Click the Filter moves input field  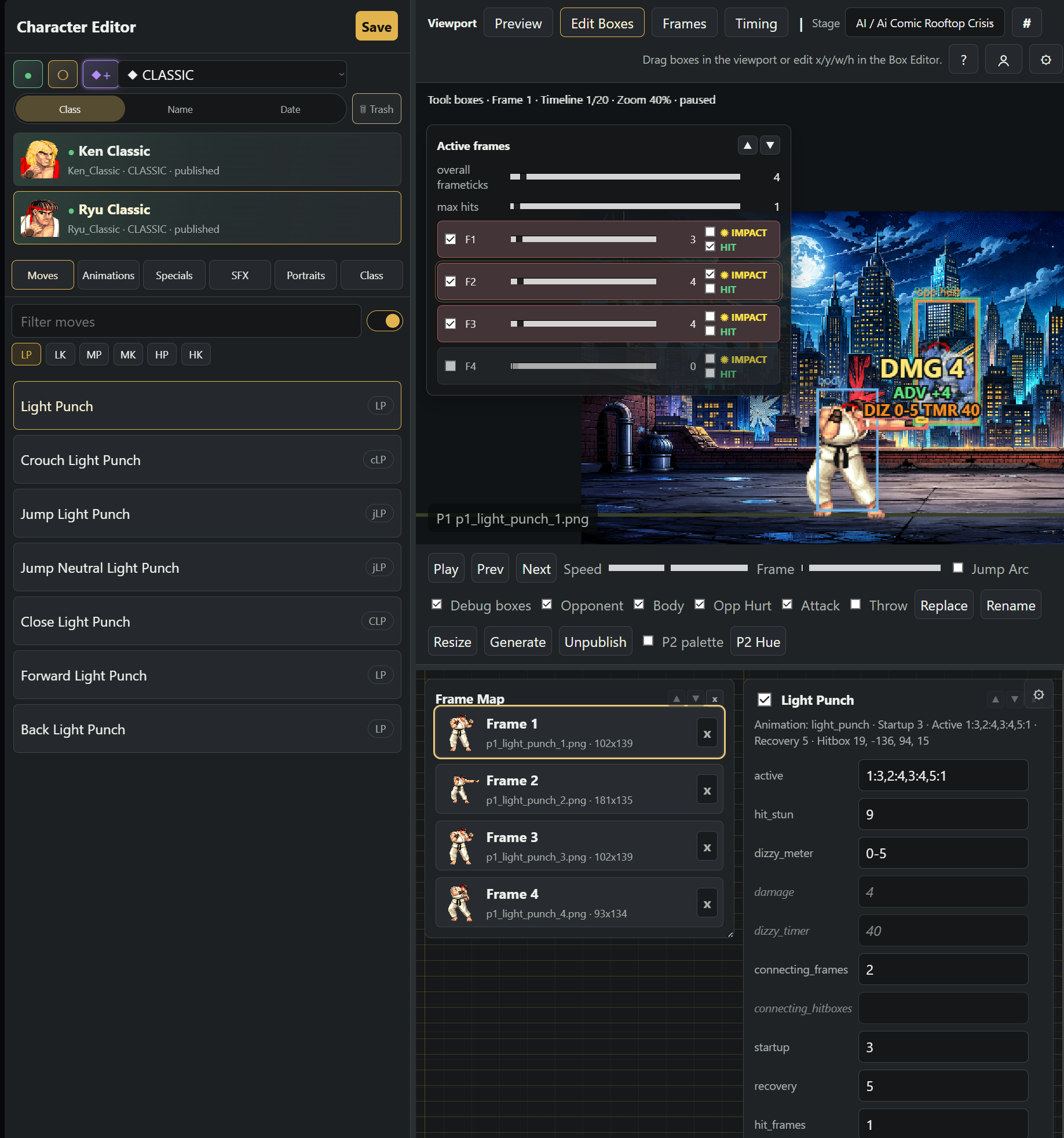(x=187, y=321)
